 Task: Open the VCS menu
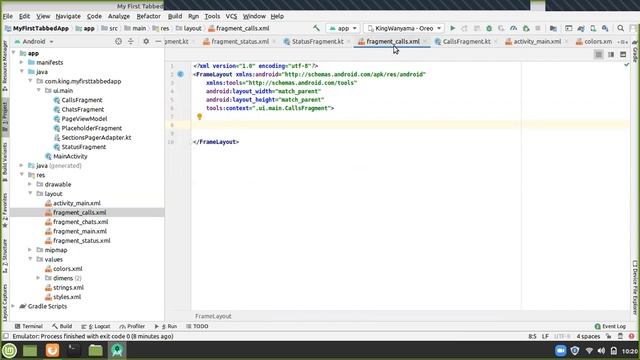[231, 16]
